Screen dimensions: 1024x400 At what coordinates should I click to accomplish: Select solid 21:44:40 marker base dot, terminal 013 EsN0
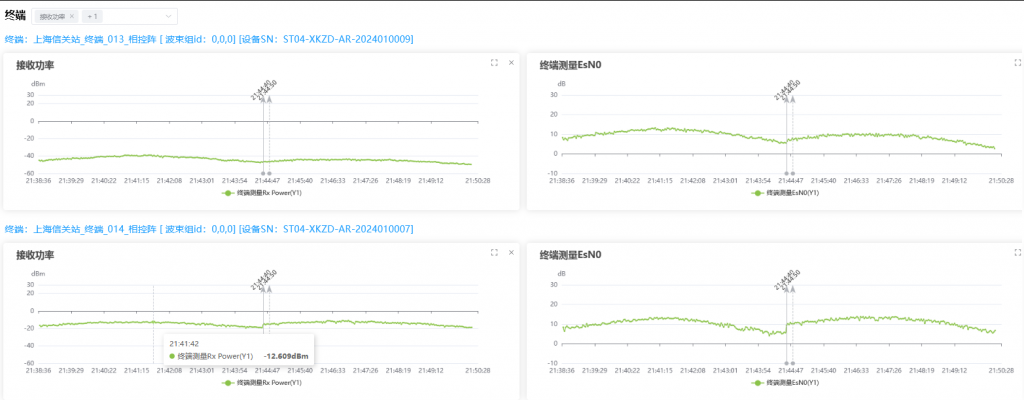click(786, 174)
